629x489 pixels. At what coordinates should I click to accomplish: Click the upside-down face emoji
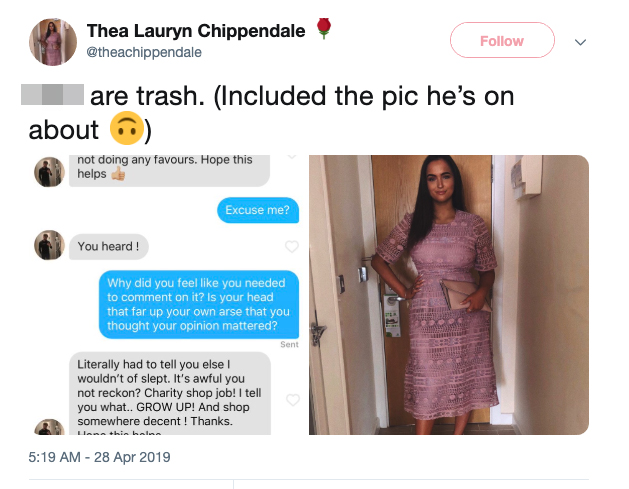click(x=127, y=128)
